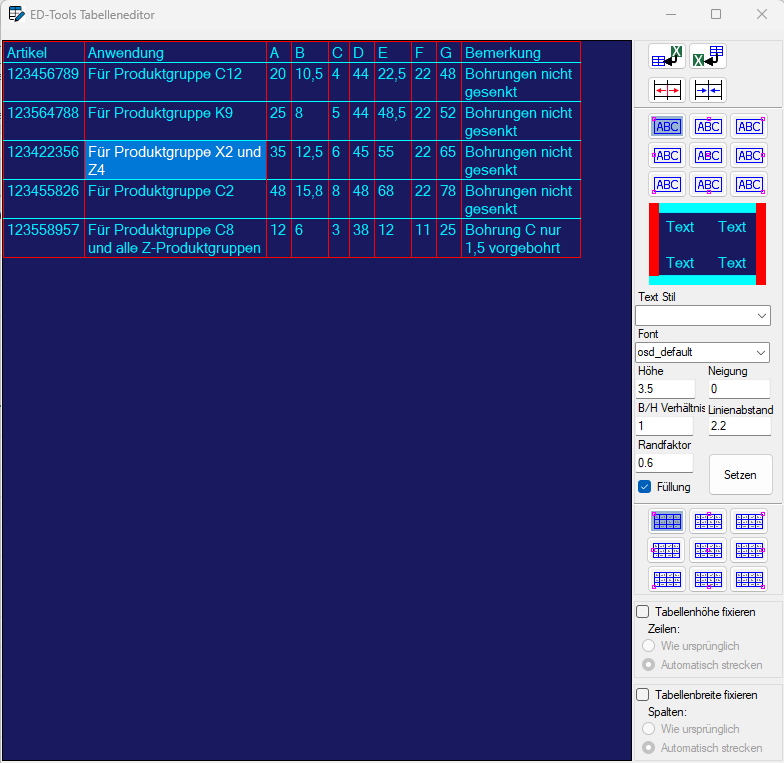
Task: Set text alignment to middle center ABC
Action: 708,155
